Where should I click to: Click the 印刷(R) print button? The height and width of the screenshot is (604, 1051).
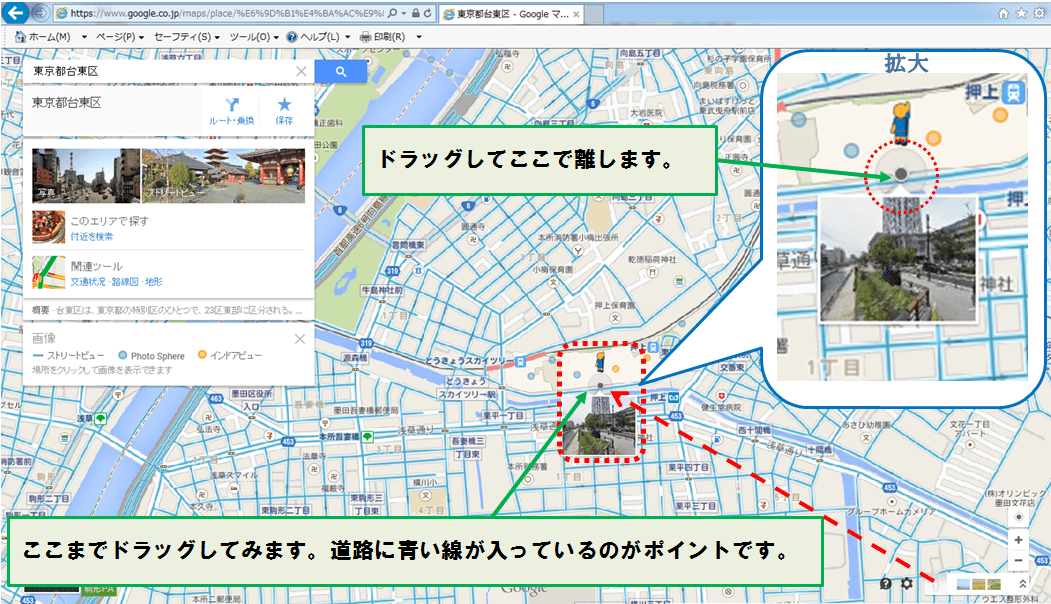pyautogui.click(x=383, y=37)
